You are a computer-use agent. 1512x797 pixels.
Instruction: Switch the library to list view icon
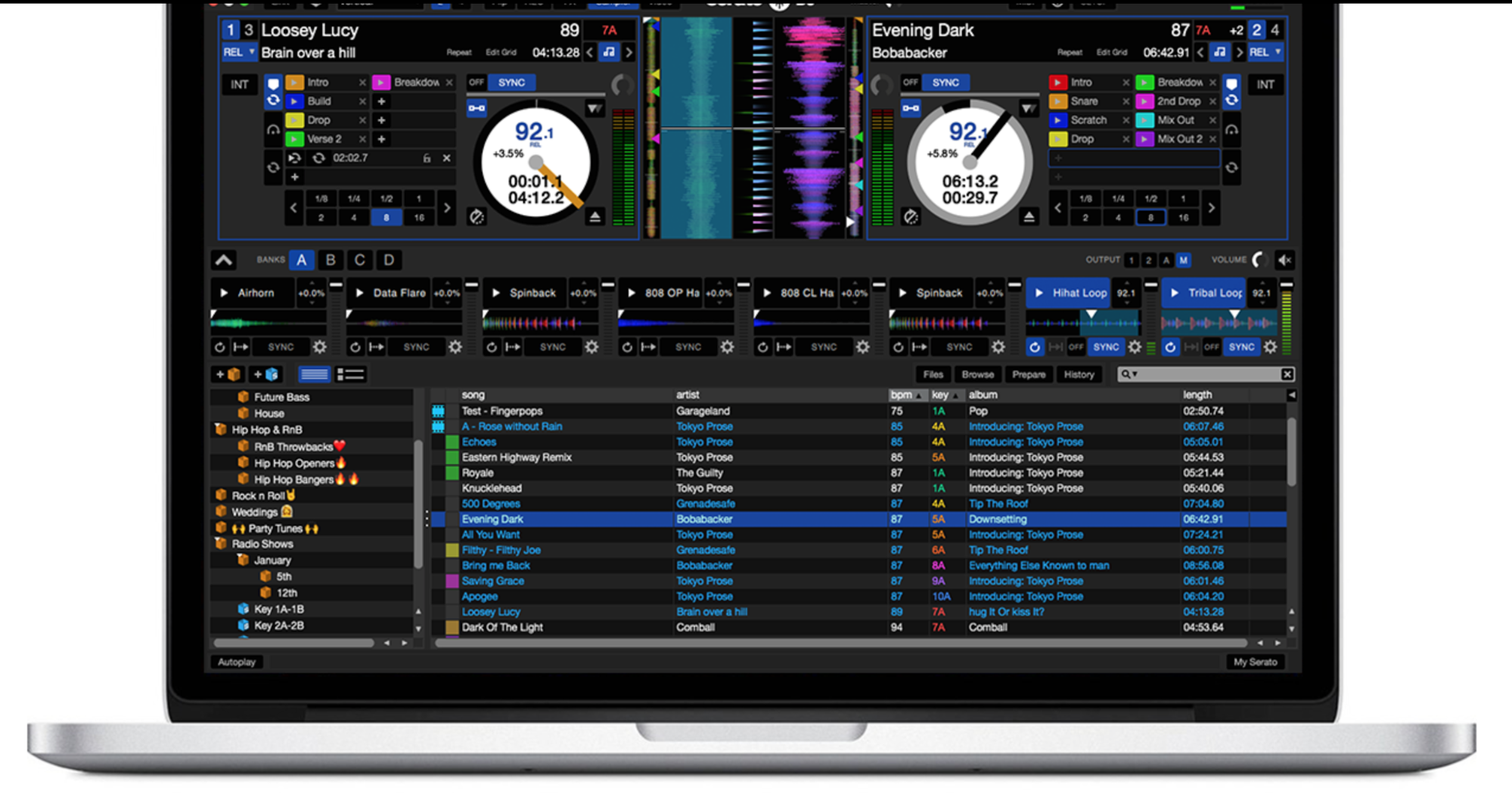pyautogui.click(x=351, y=374)
